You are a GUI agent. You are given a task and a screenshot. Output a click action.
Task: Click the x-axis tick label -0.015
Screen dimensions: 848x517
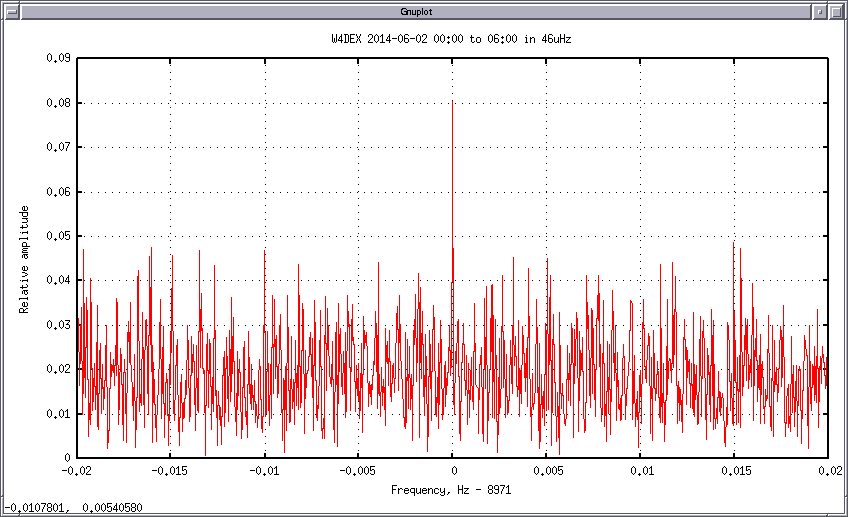click(170, 470)
